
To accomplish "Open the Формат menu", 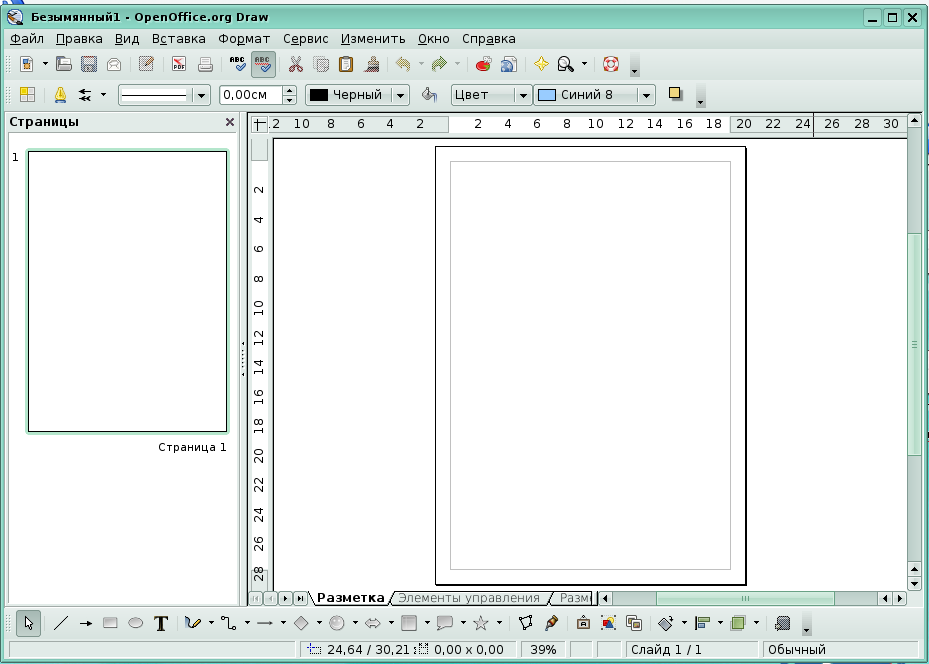I will coord(243,39).
